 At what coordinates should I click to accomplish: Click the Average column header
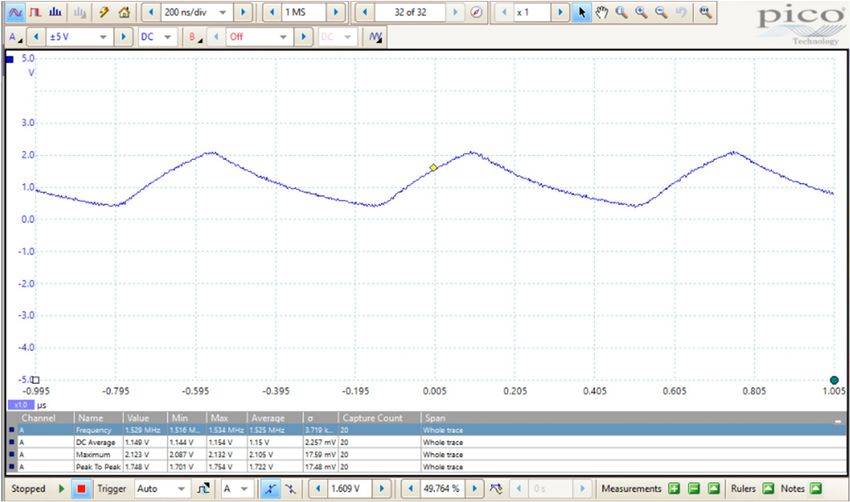coord(274,418)
